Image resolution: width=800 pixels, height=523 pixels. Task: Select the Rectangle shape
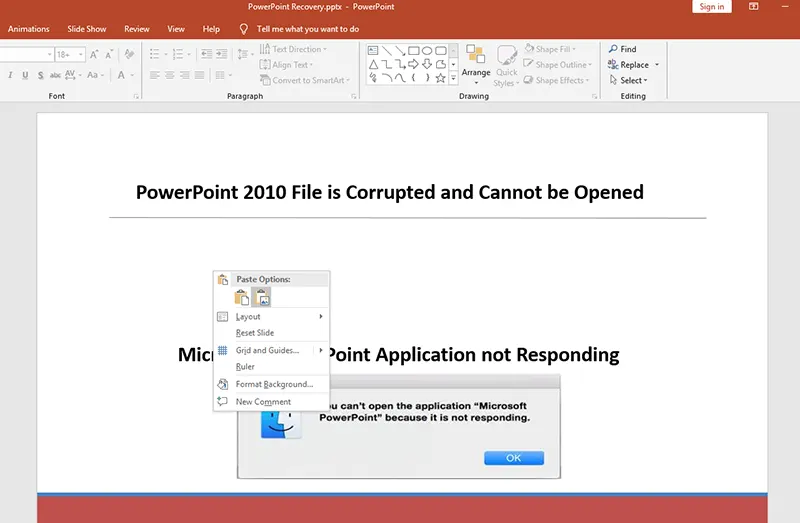(414, 51)
